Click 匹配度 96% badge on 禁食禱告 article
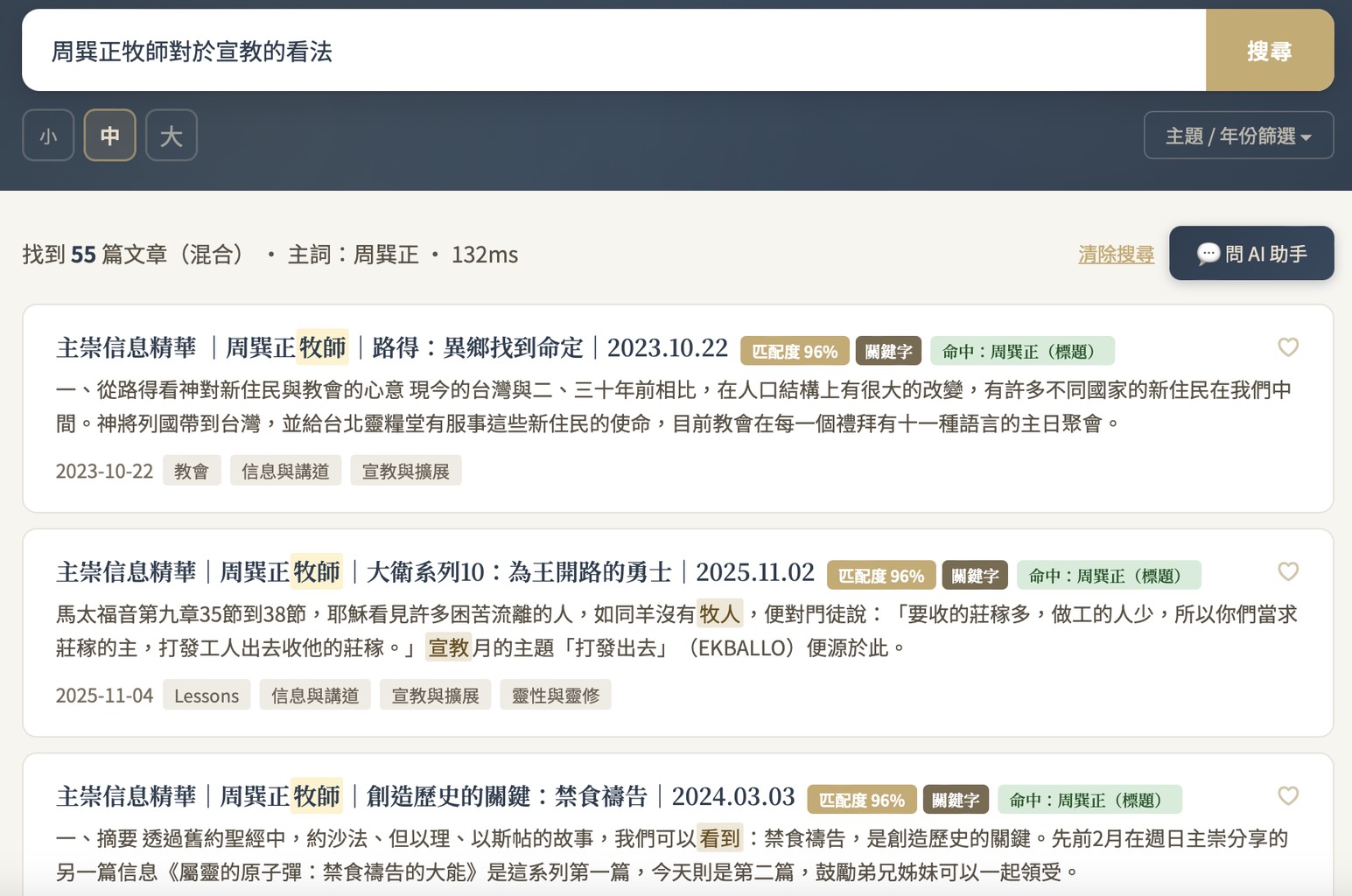 pos(862,799)
